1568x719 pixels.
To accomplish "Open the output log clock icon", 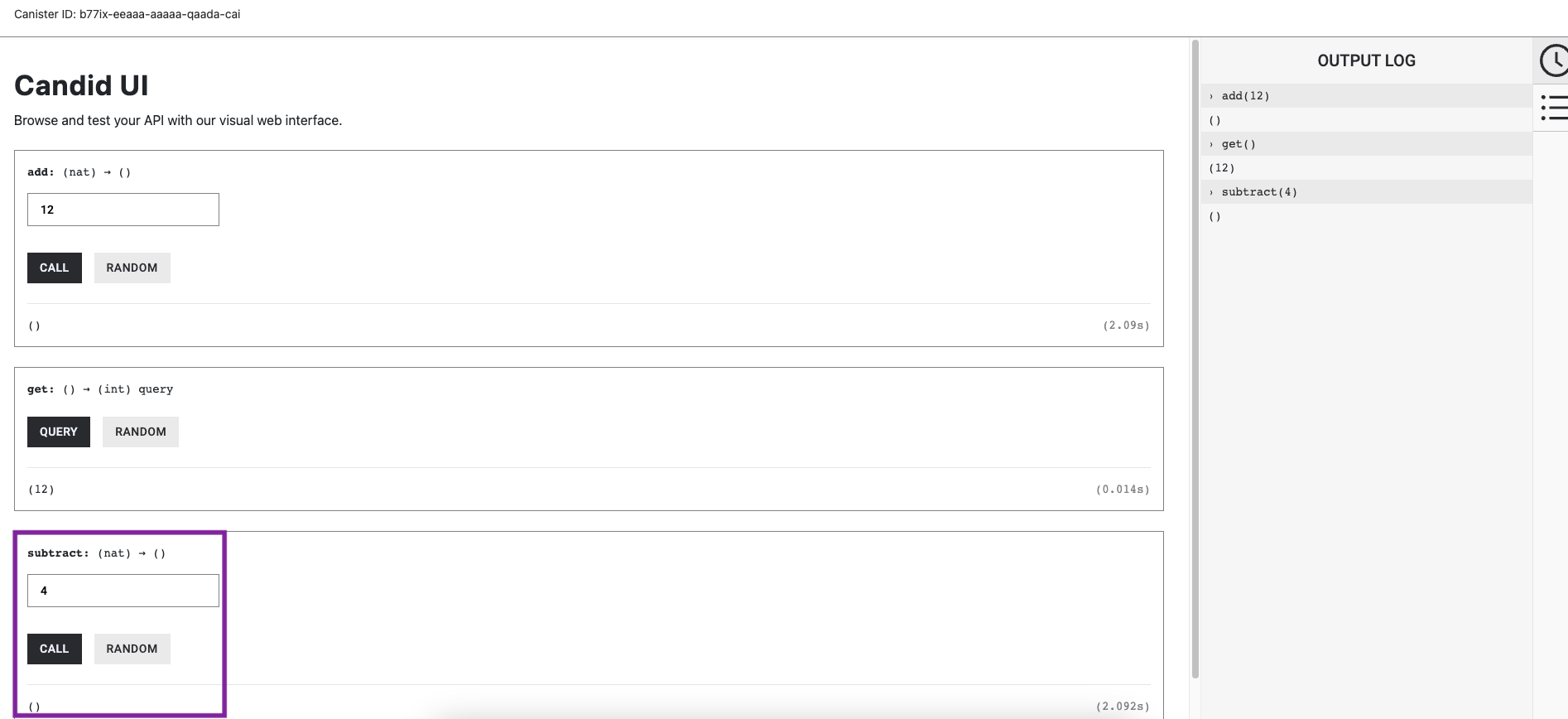I will coord(1553,60).
